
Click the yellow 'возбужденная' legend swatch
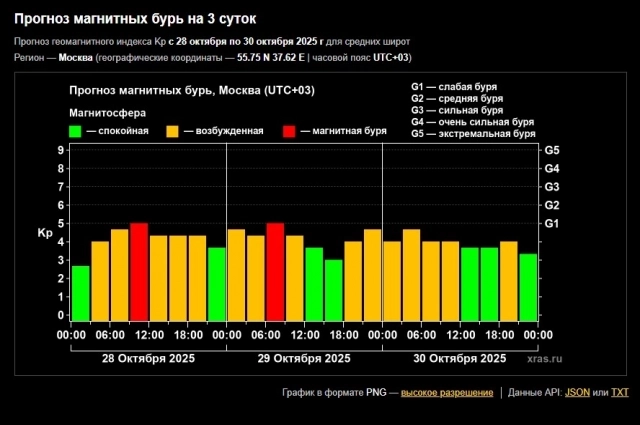pyautogui.click(x=173, y=131)
